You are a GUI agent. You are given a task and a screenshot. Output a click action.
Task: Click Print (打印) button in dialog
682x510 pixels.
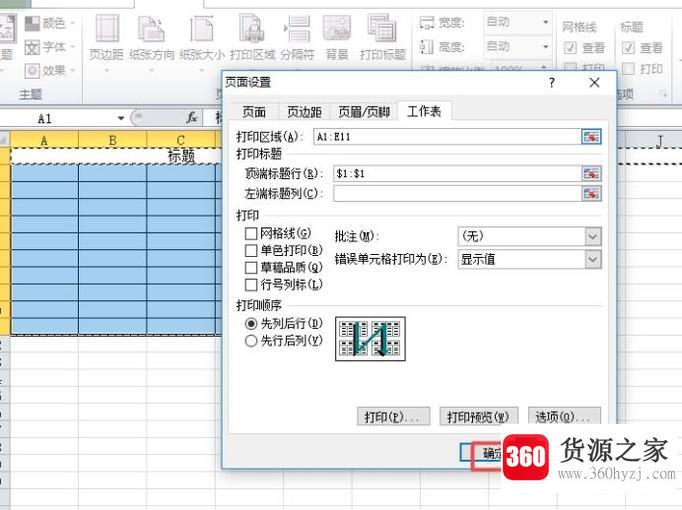point(393,417)
